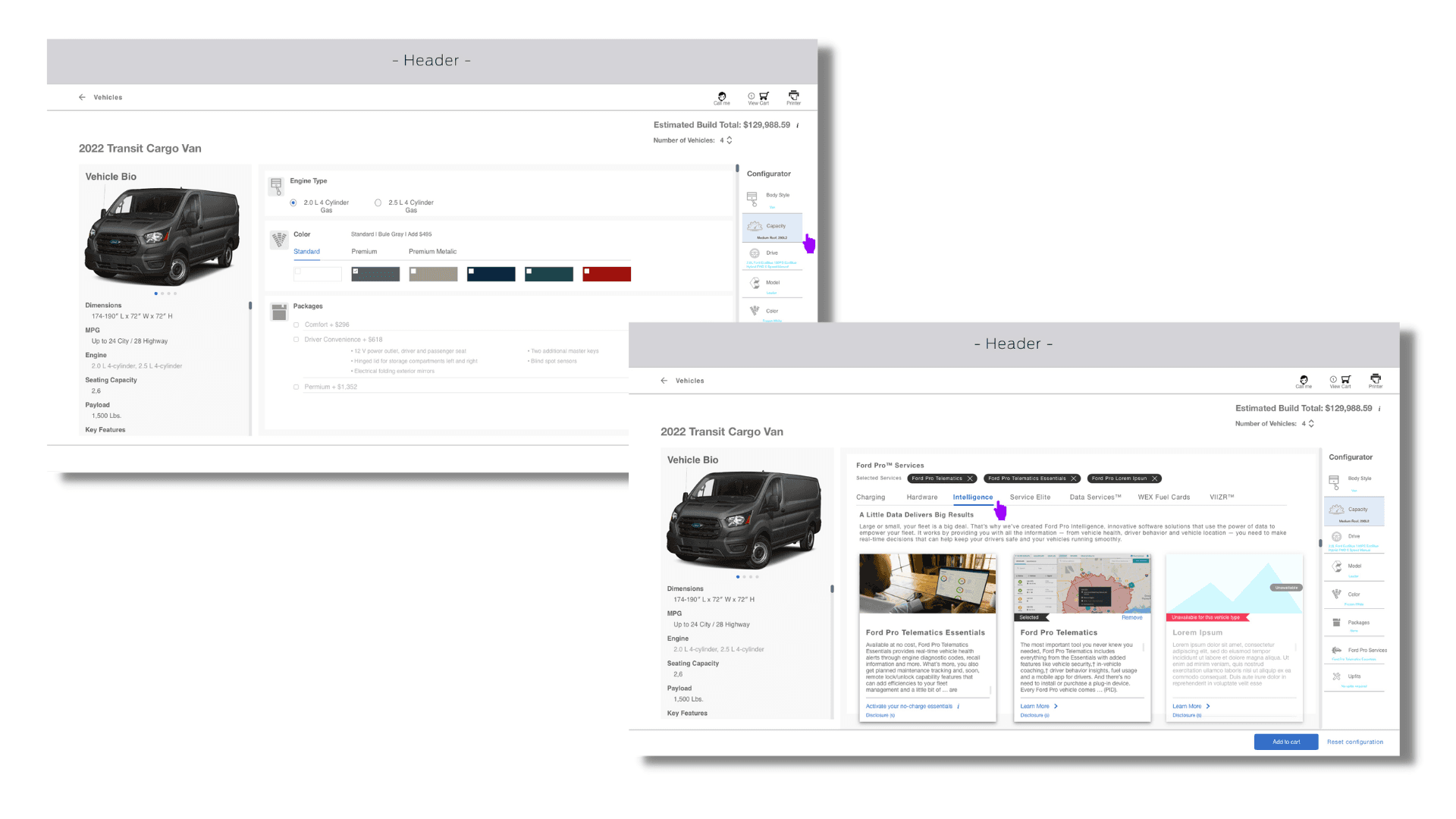Click info icon beside Activate no-charge essentials
This screenshot has height=819, width=1456.
(x=959, y=707)
